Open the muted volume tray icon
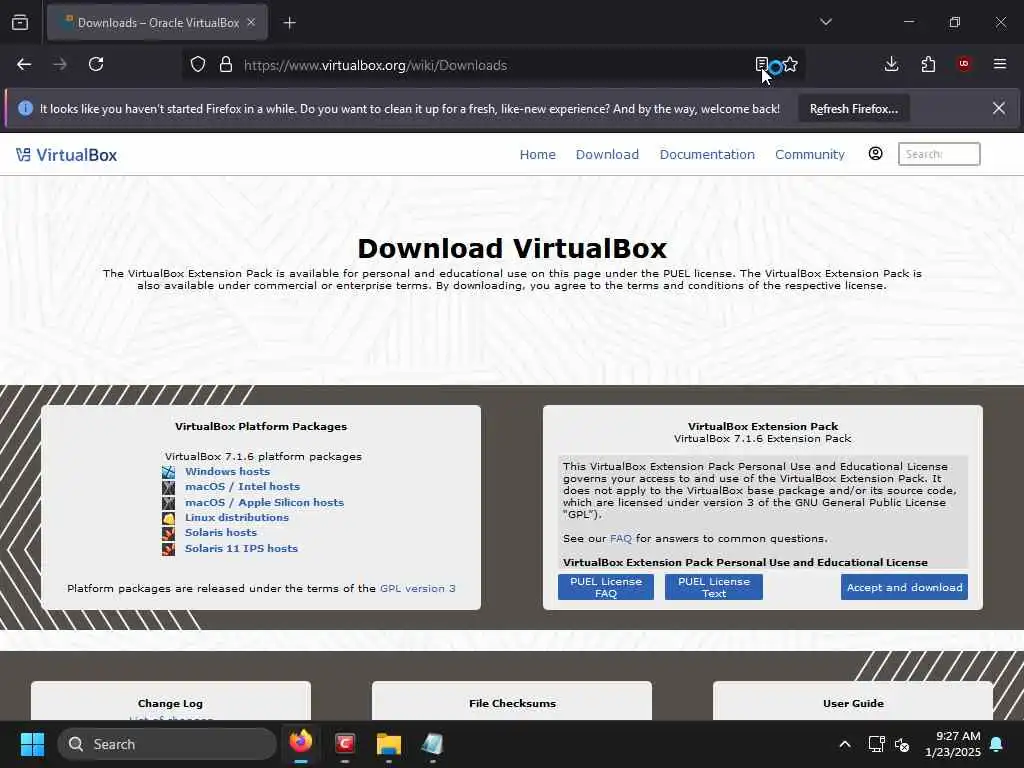The height and width of the screenshot is (768, 1024). coord(902,744)
